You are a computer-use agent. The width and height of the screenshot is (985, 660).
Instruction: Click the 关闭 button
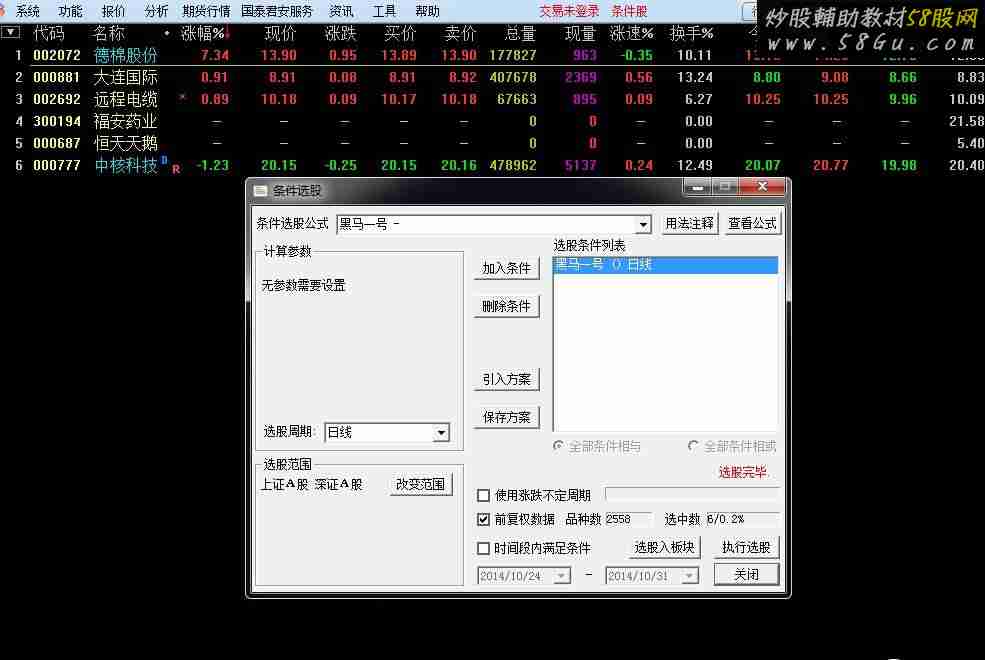click(746, 575)
